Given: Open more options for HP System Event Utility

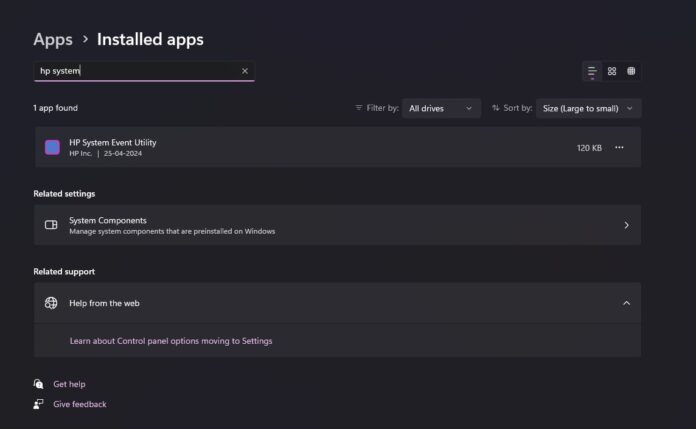Looking at the screenshot, I should pos(619,148).
